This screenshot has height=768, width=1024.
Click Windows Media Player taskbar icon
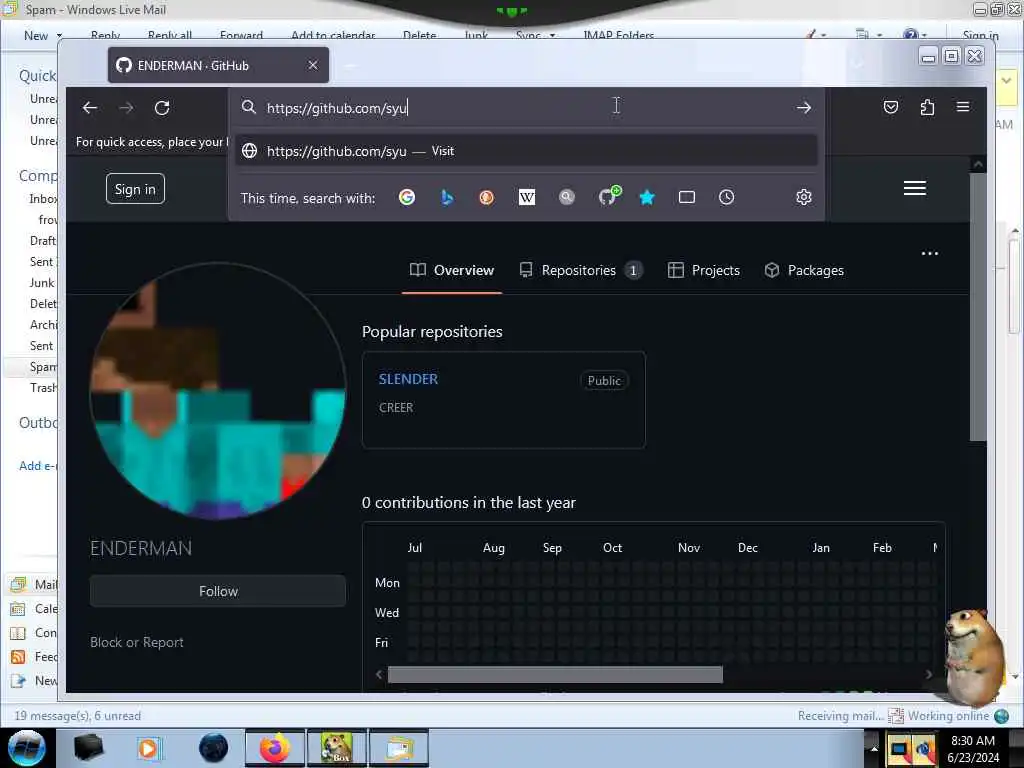pyautogui.click(x=148, y=748)
